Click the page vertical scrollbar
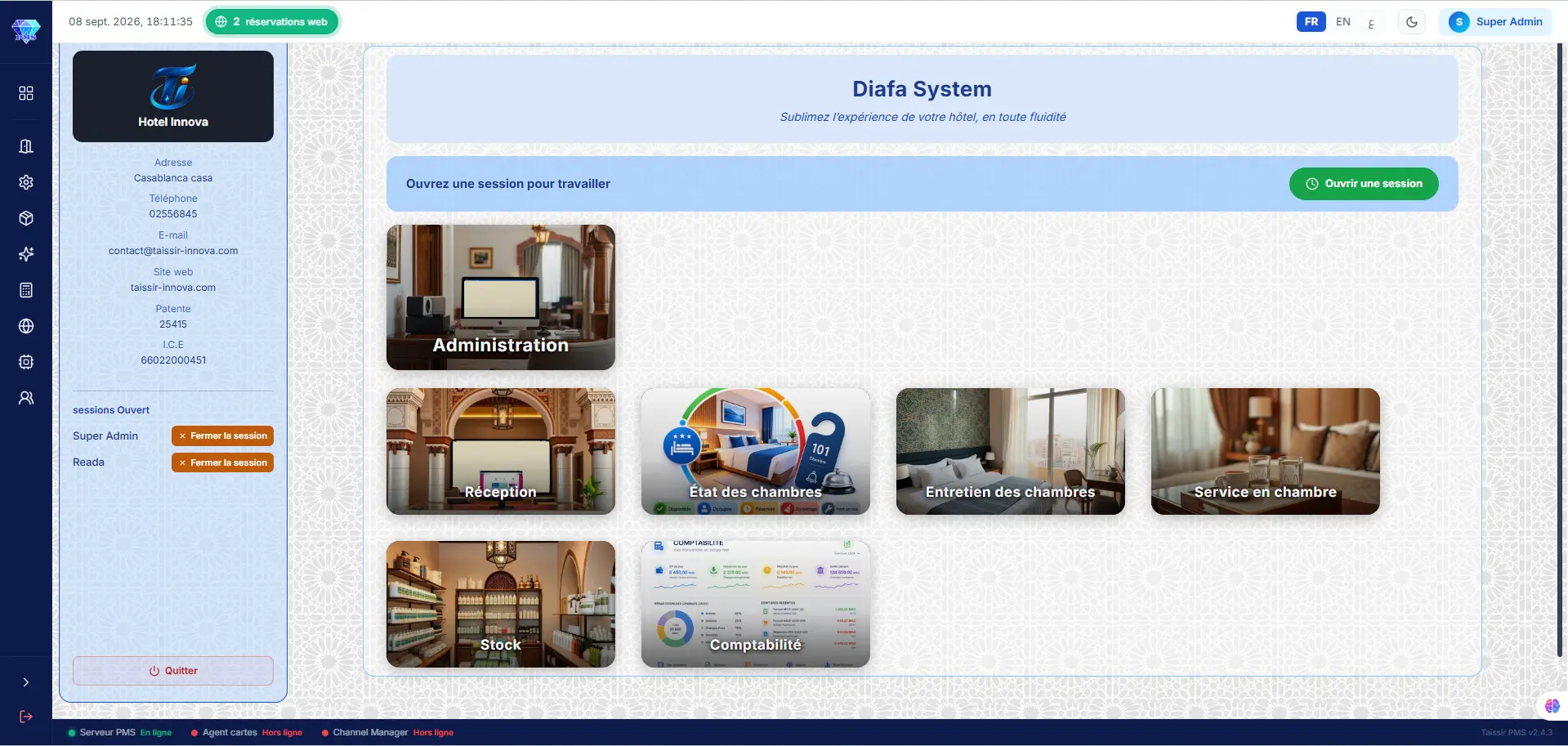The image size is (1568, 746). coord(1561,351)
